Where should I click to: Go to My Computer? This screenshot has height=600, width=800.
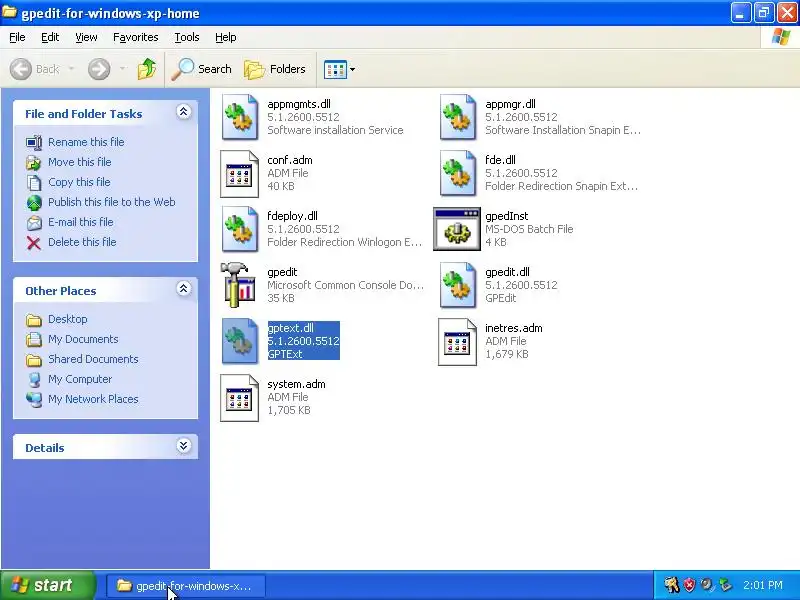coord(80,379)
